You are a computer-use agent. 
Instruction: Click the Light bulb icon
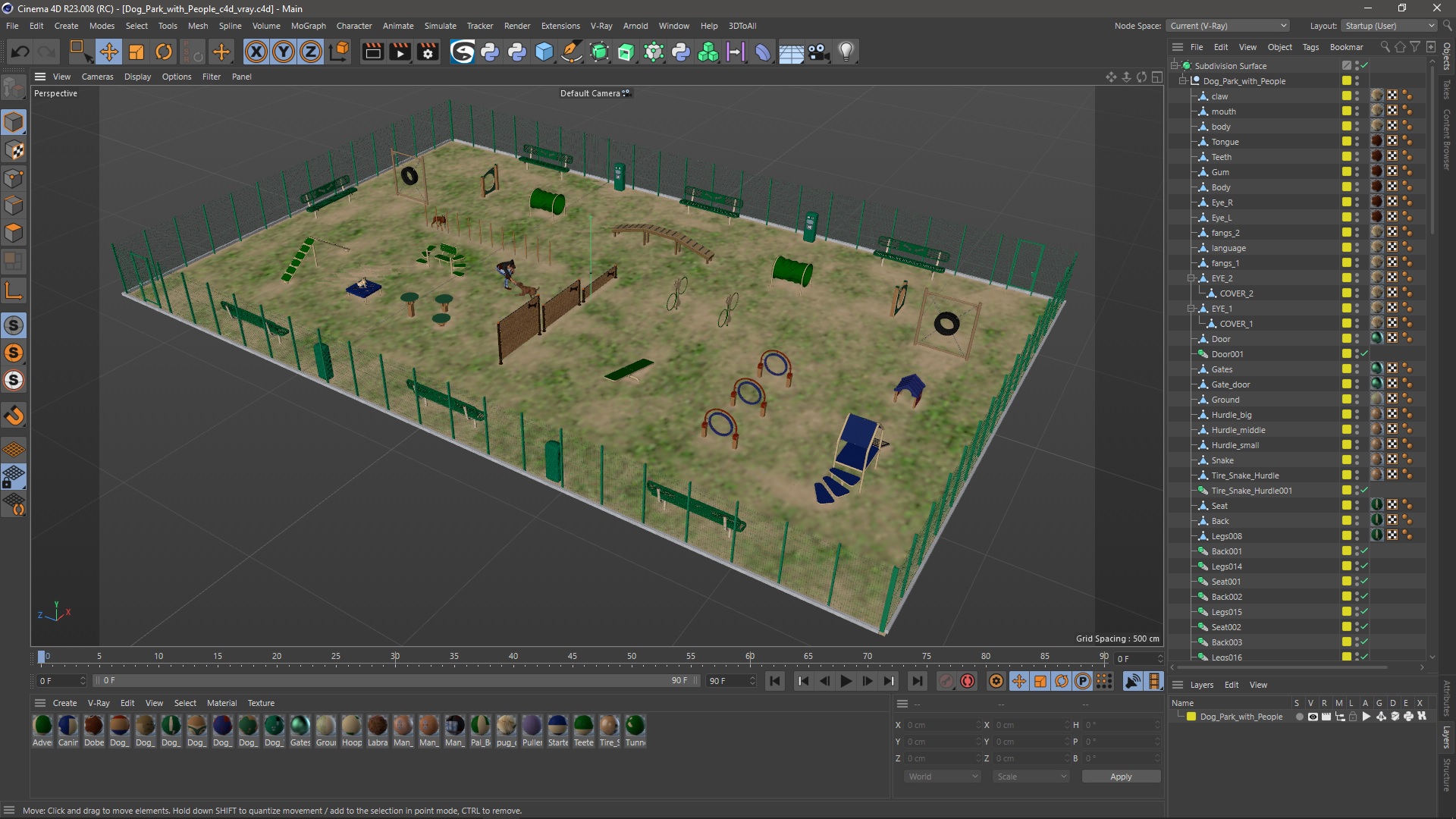[846, 52]
